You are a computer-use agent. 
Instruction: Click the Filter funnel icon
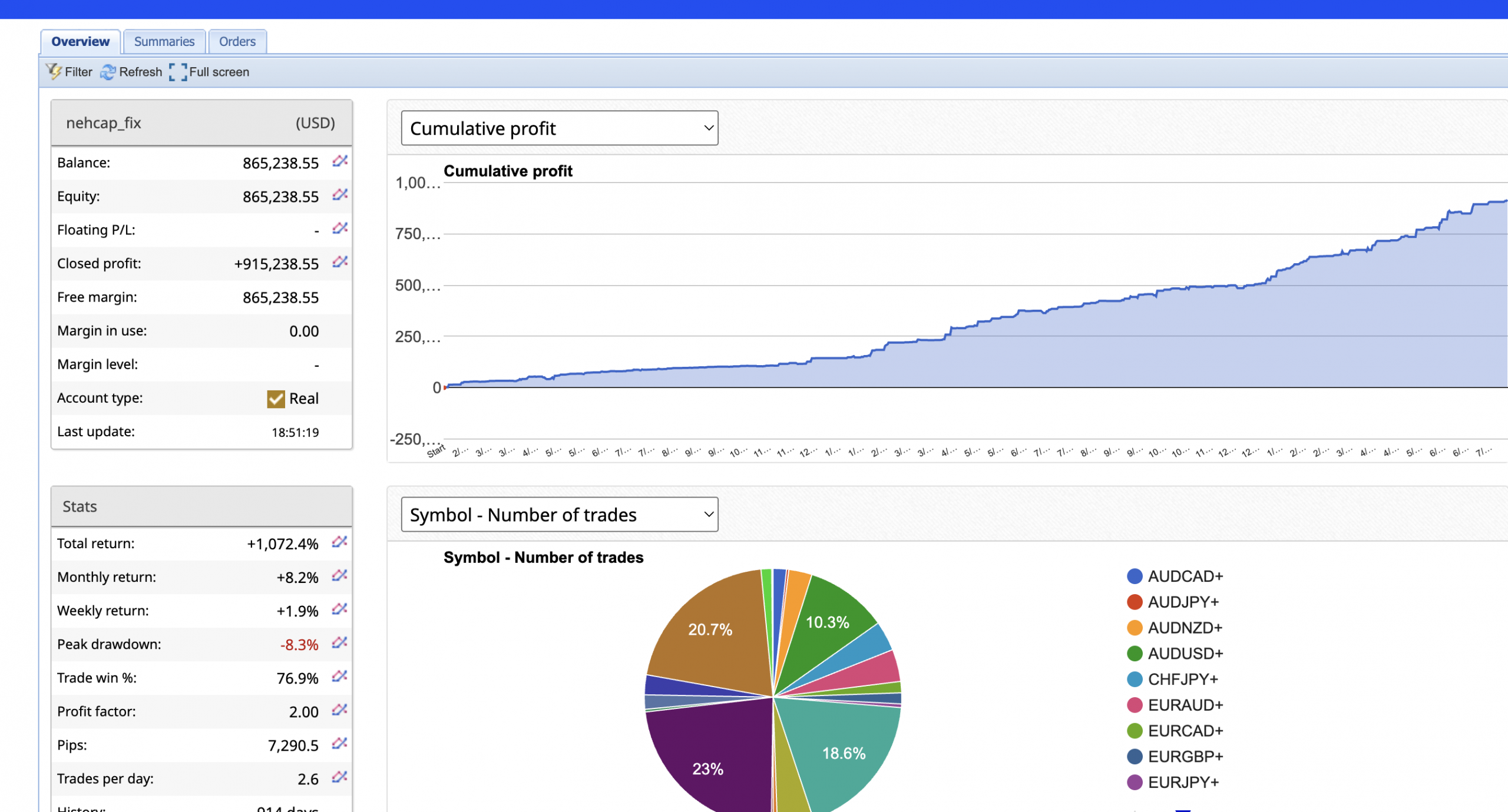click(x=54, y=72)
